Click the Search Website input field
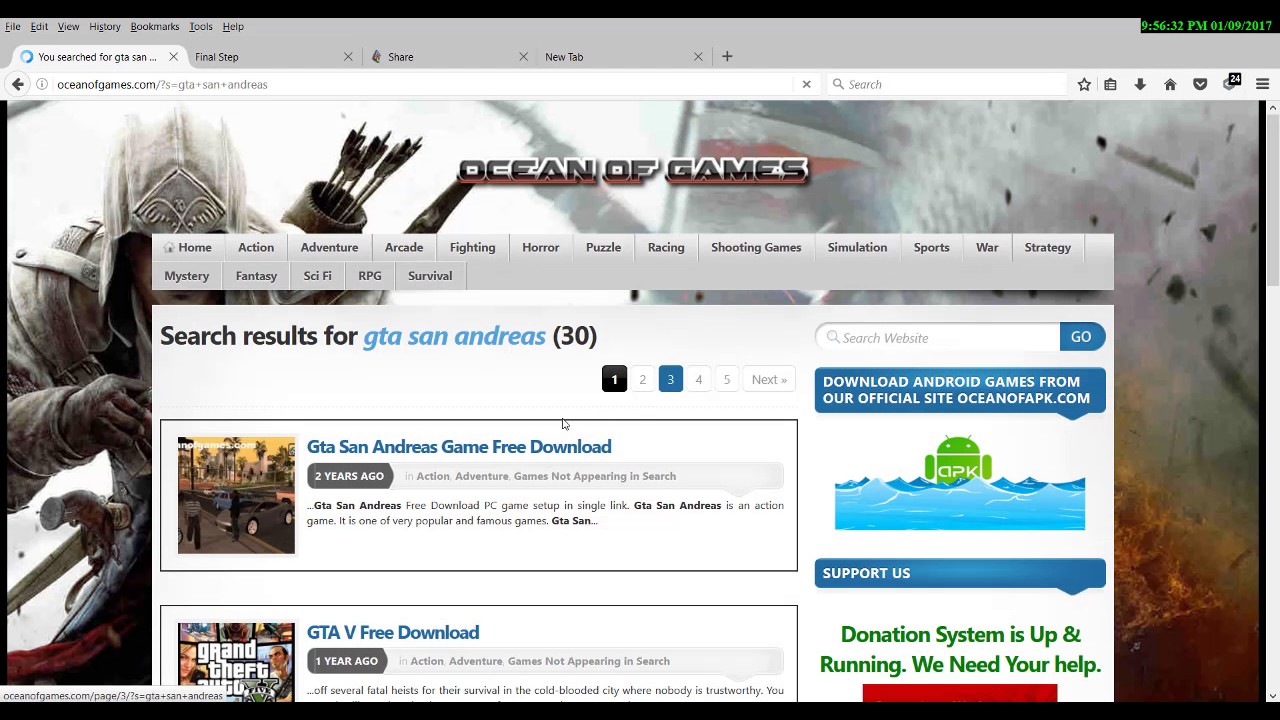The width and height of the screenshot is (1280, 720). tap(938, 338)
